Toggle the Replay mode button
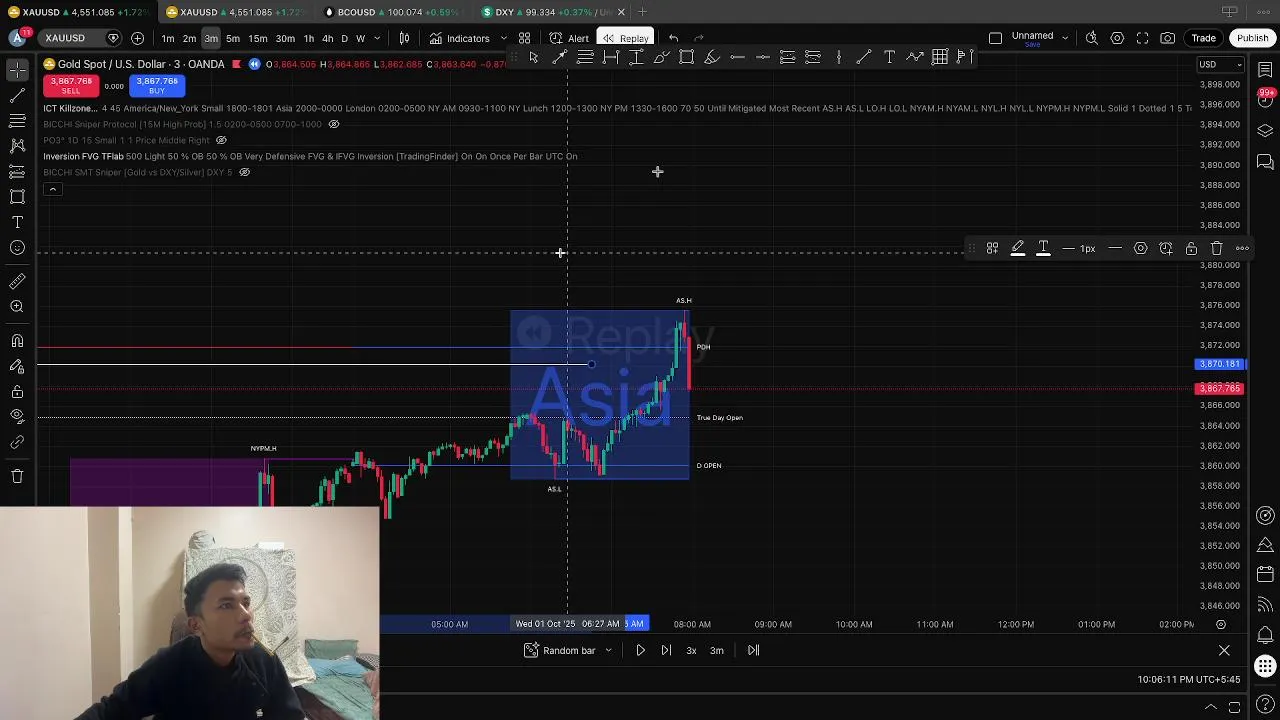 click(625, 38)
